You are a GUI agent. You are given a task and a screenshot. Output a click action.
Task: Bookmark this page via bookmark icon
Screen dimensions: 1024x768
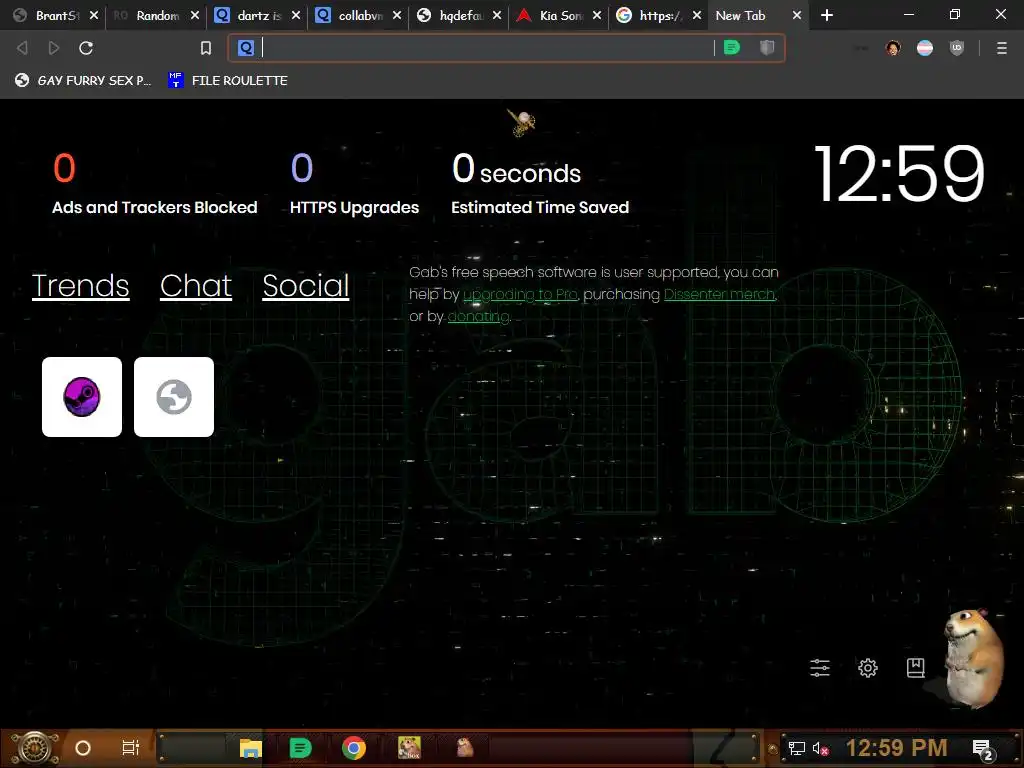(x=206, y=48)
